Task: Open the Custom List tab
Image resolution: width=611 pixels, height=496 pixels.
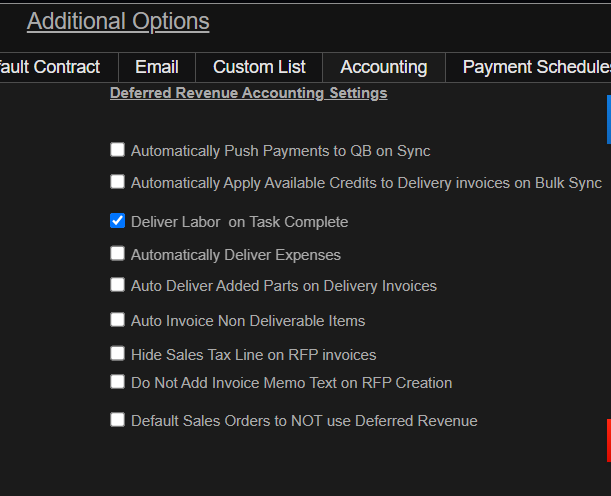Action: (x=259, y=67)
